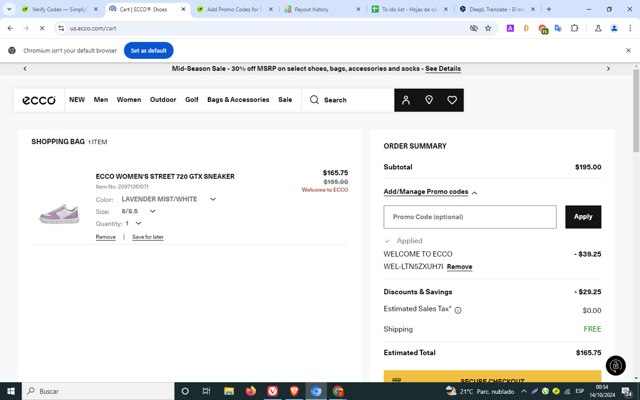Dismiss the default browser notification bar

[x=628, y=51]
